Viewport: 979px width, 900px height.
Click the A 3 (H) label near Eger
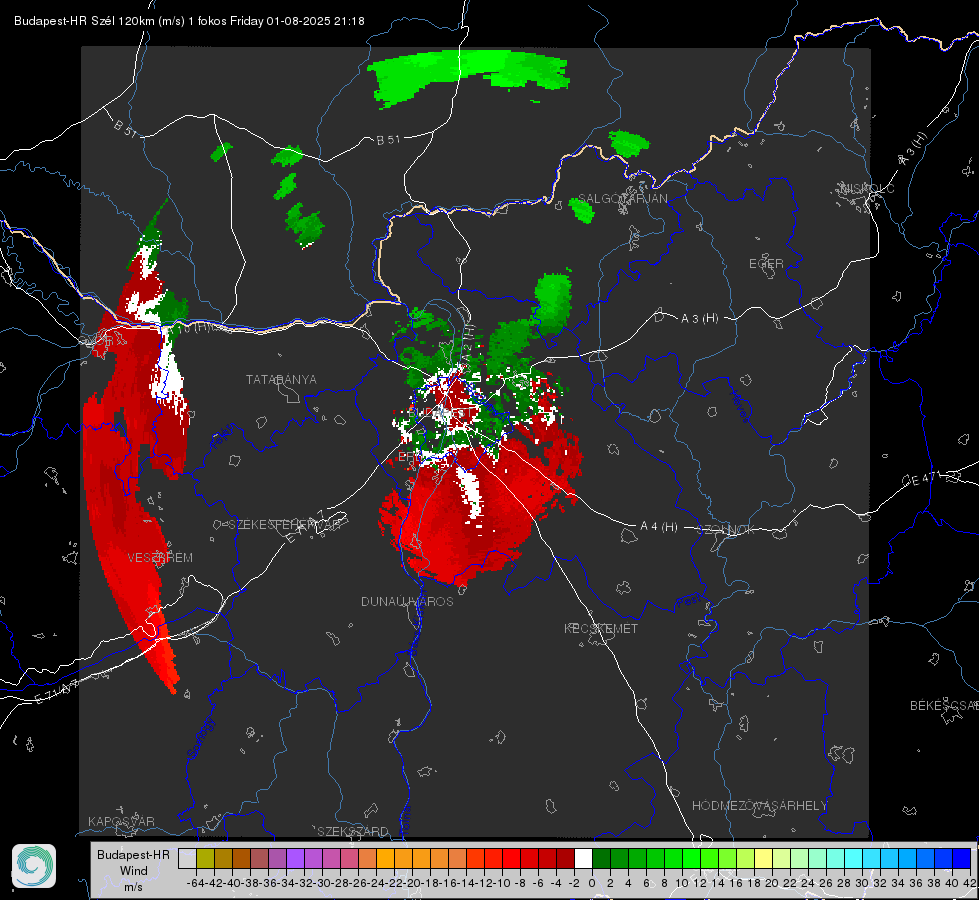click(699, 319)
